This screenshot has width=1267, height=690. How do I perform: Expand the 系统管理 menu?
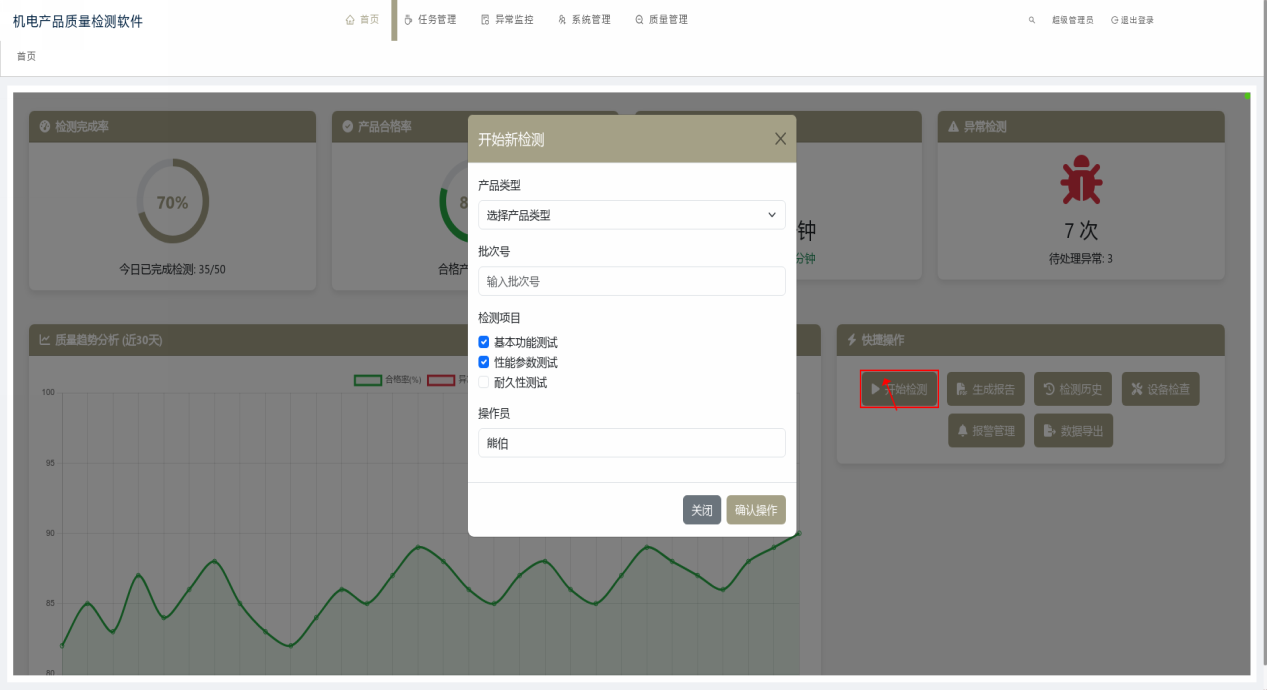584,20
